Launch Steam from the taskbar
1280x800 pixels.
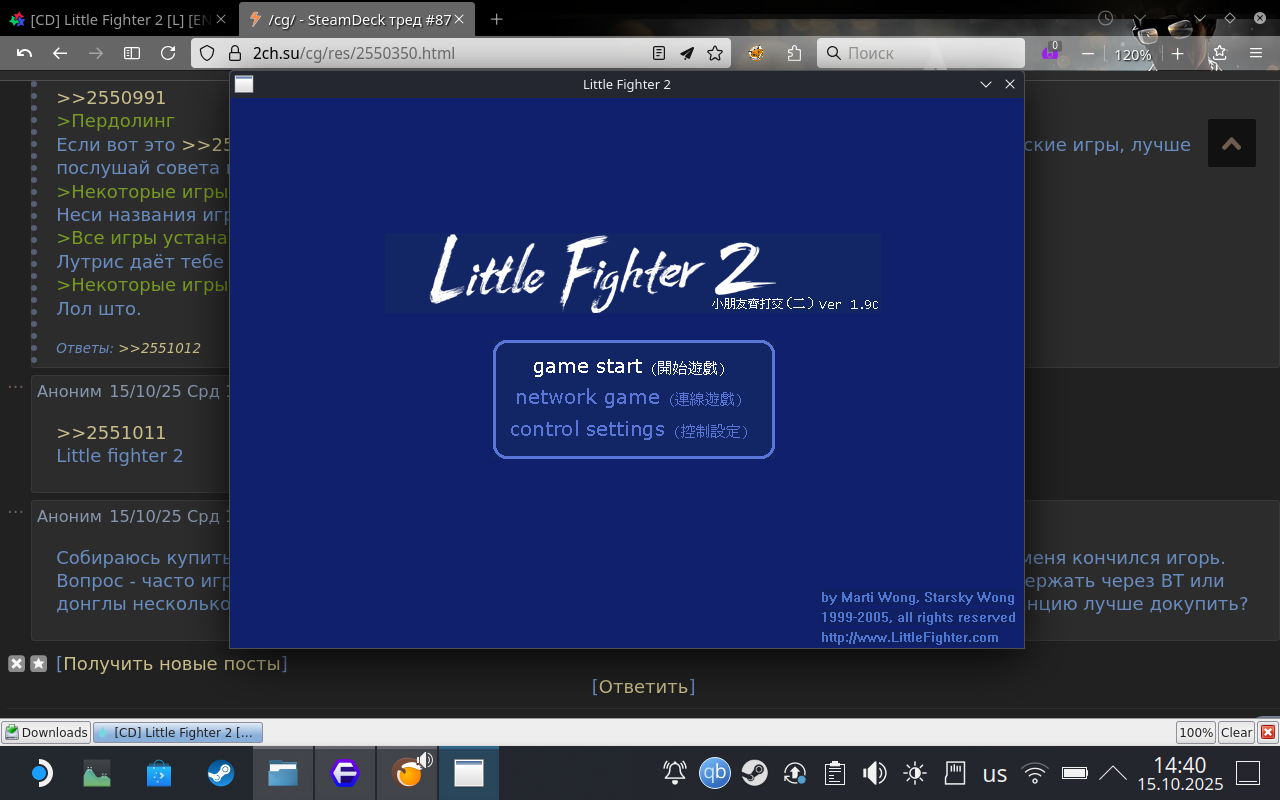point(221,773)
